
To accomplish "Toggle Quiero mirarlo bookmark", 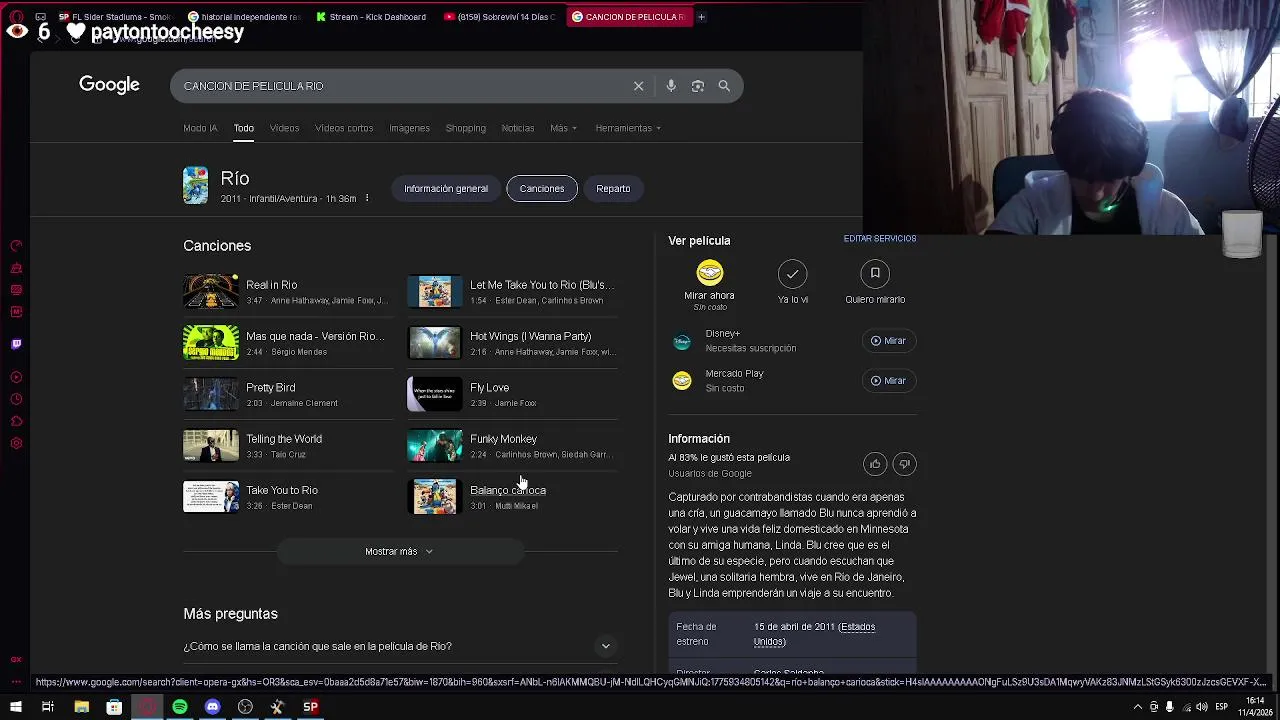I will pos(875,273).
